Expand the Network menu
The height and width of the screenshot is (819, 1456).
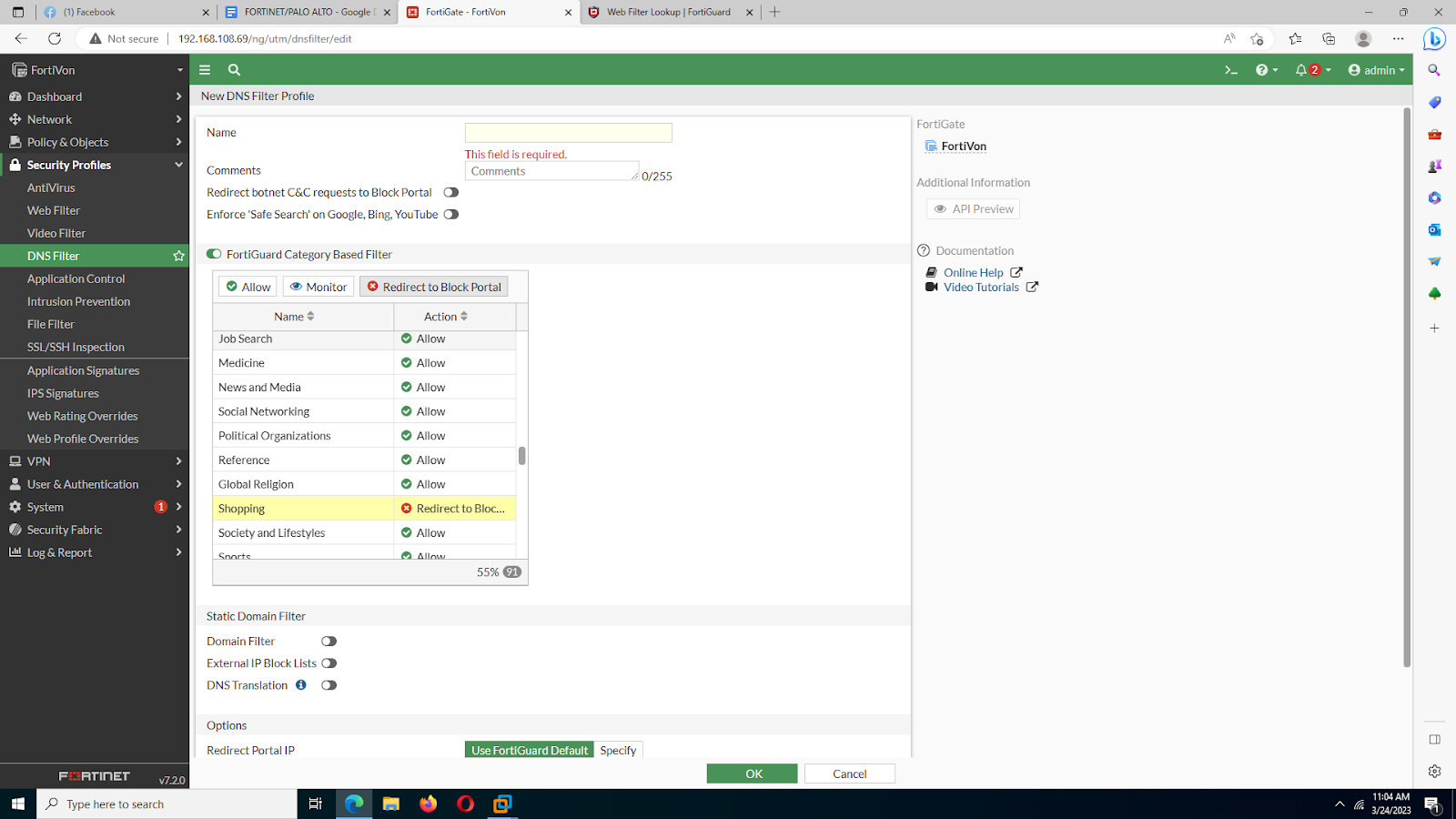(95, 119)
